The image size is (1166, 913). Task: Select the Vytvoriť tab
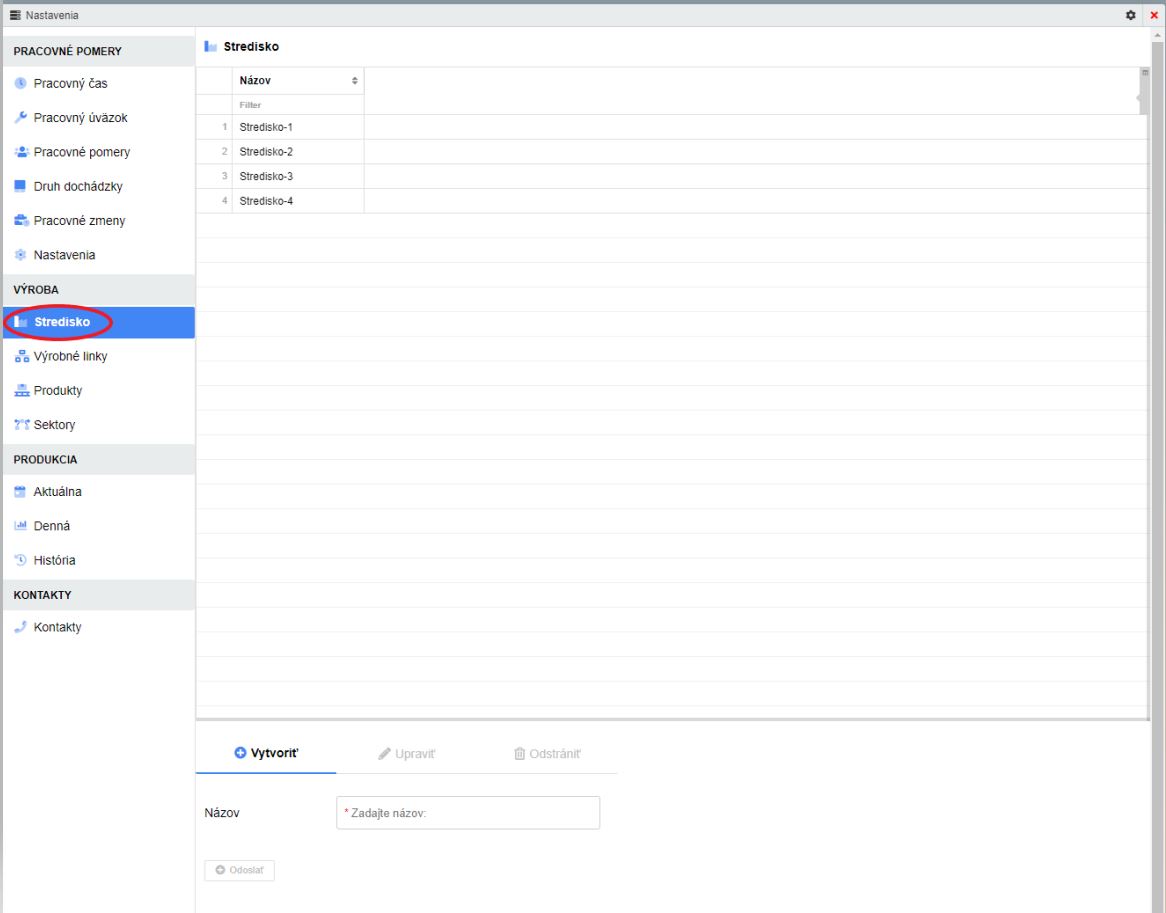tap(266, 753)
